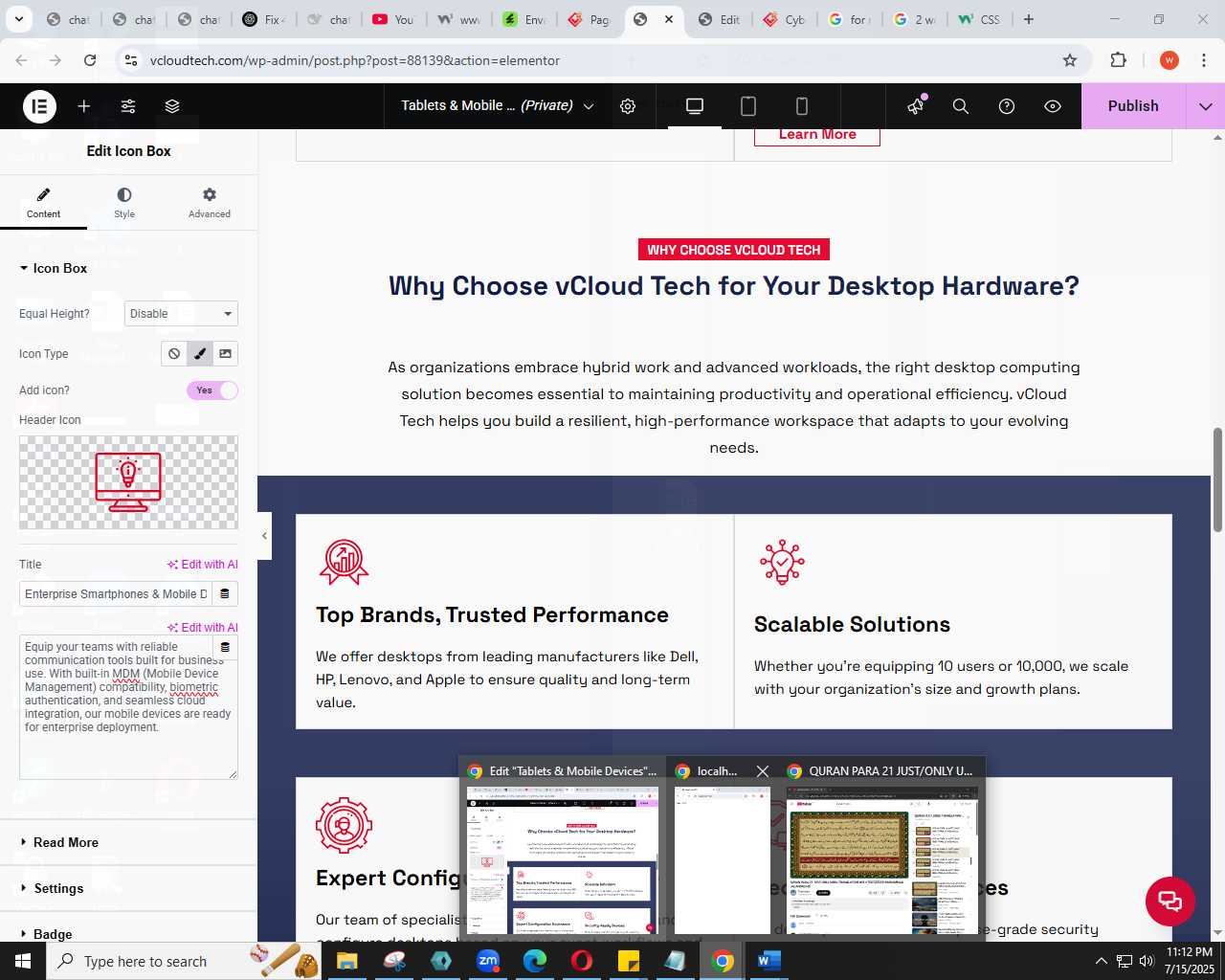Open page settings gear icon
This screenshot has height=980, width=1225.
click(x=628, y=106)
